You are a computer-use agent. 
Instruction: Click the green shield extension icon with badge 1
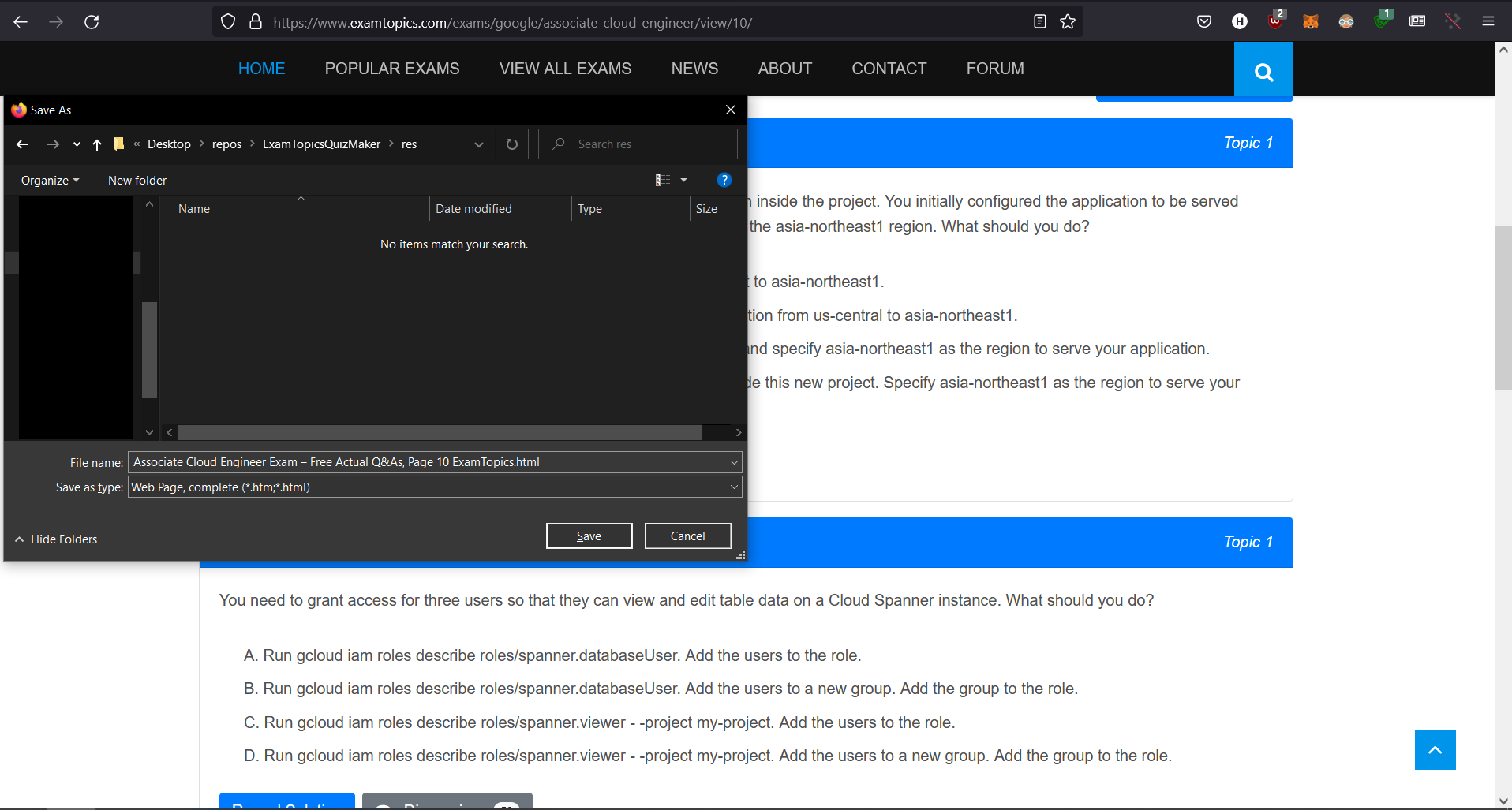click(1383, 21)
